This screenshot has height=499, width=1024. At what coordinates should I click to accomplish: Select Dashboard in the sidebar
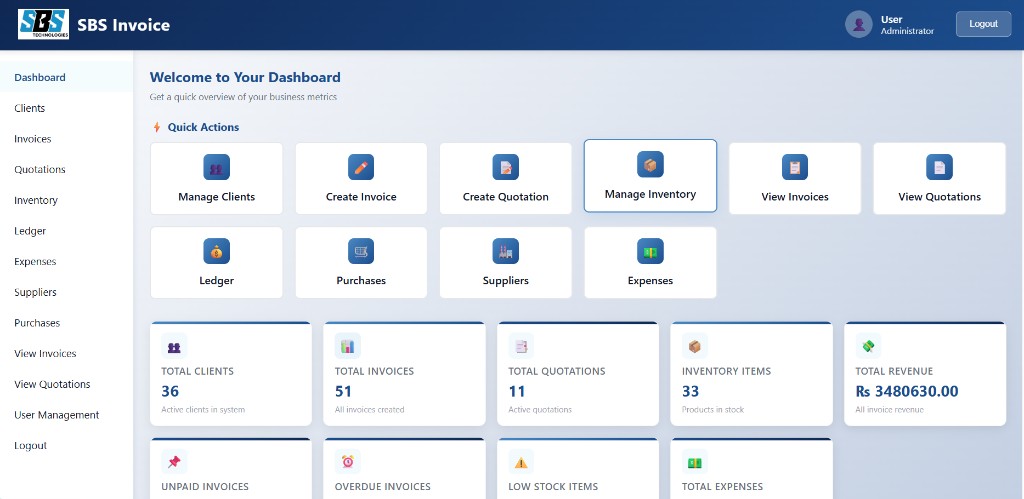click(x=67, y=77)
